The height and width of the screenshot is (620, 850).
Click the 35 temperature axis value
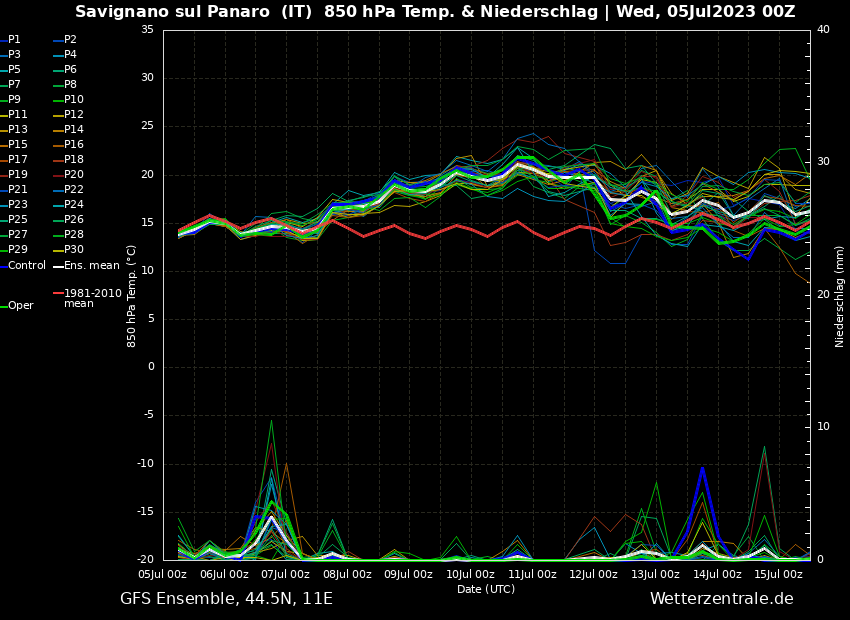147,30
